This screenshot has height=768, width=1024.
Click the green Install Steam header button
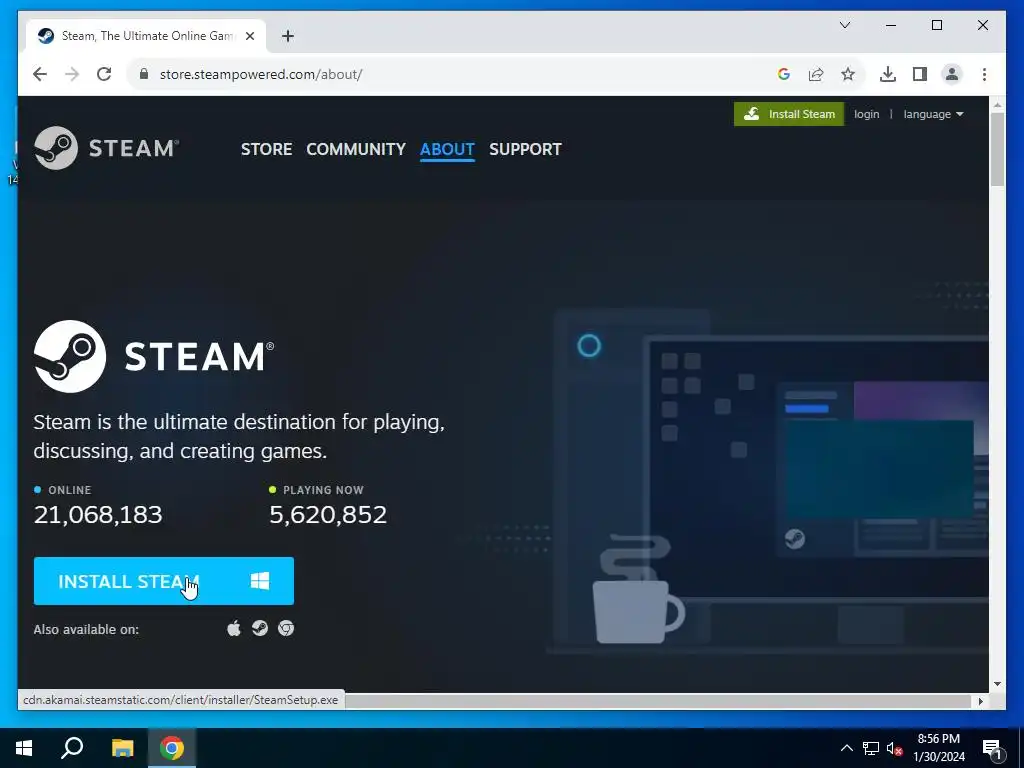[x=789, y=114]
